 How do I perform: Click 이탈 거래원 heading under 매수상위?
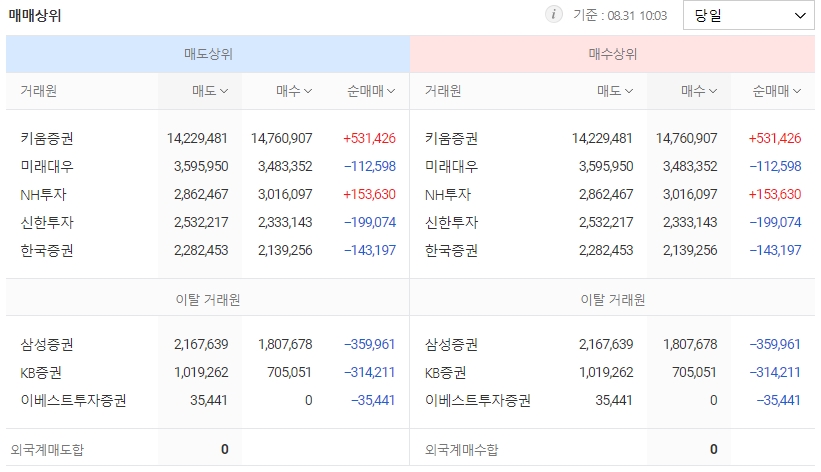613,300
